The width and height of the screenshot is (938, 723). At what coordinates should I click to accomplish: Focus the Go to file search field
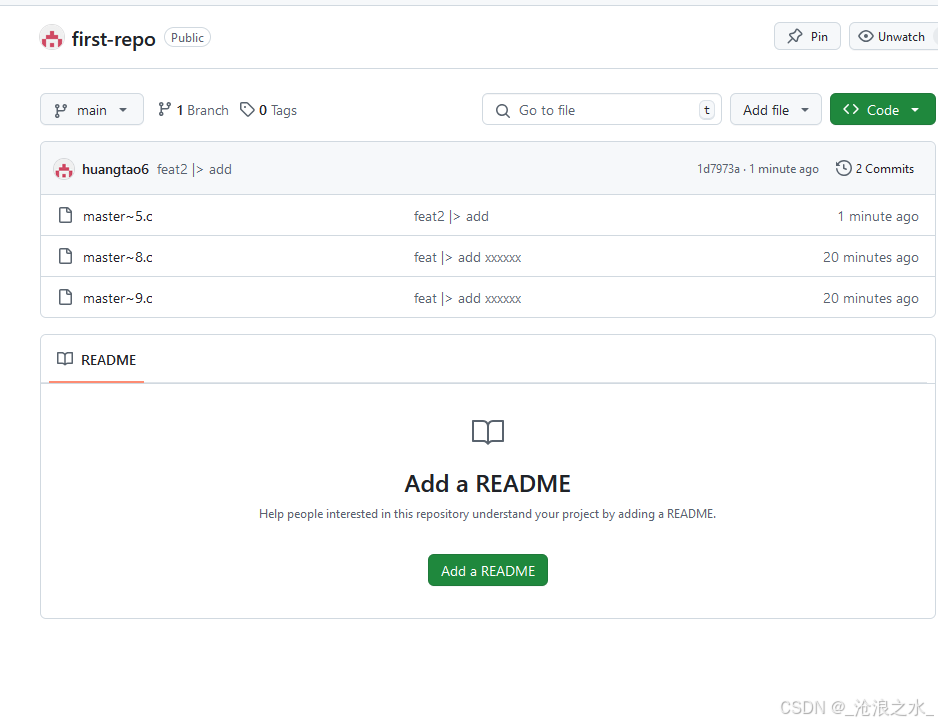602,109
